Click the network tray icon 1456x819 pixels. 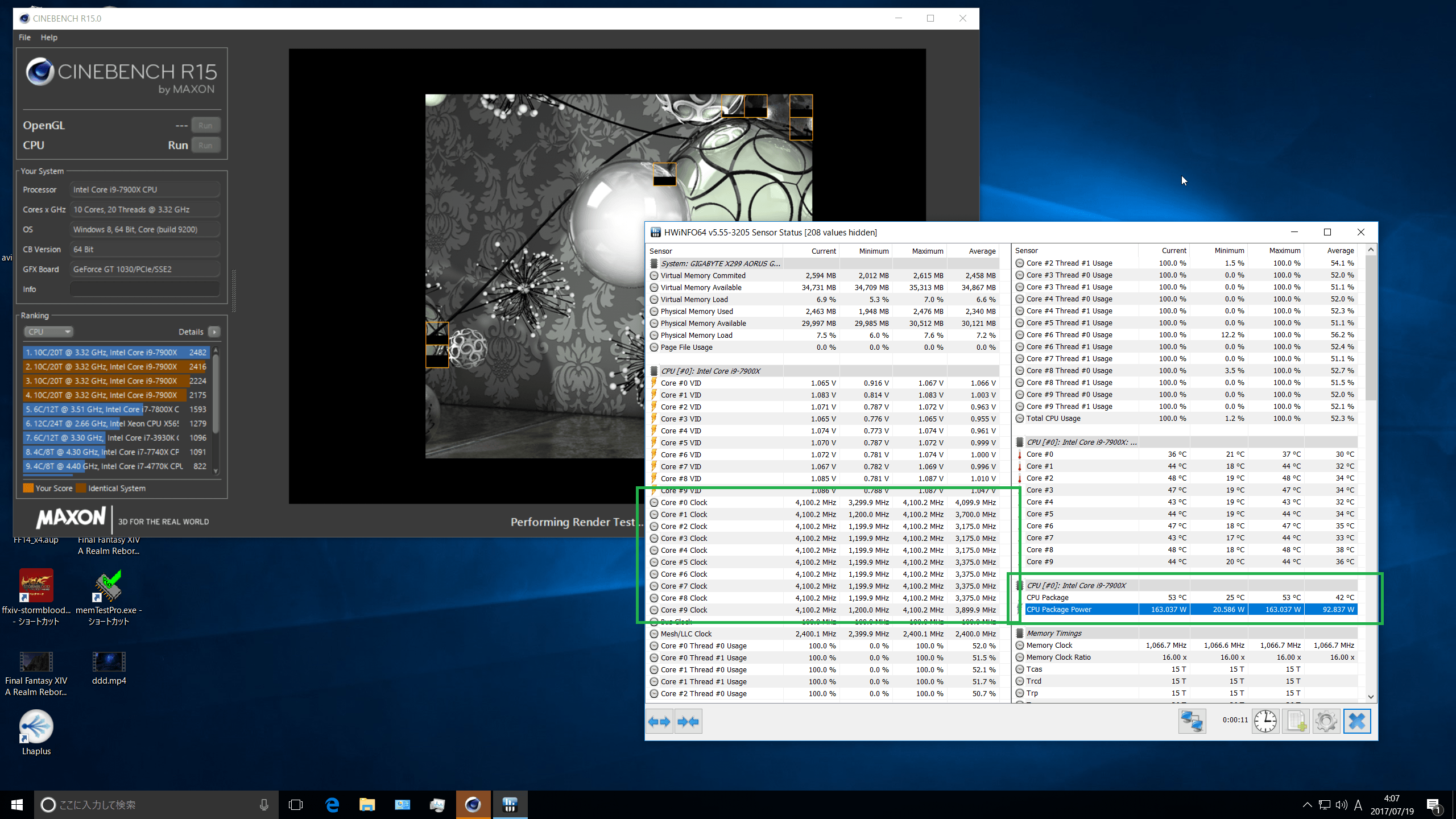[x=1324, y=805]
